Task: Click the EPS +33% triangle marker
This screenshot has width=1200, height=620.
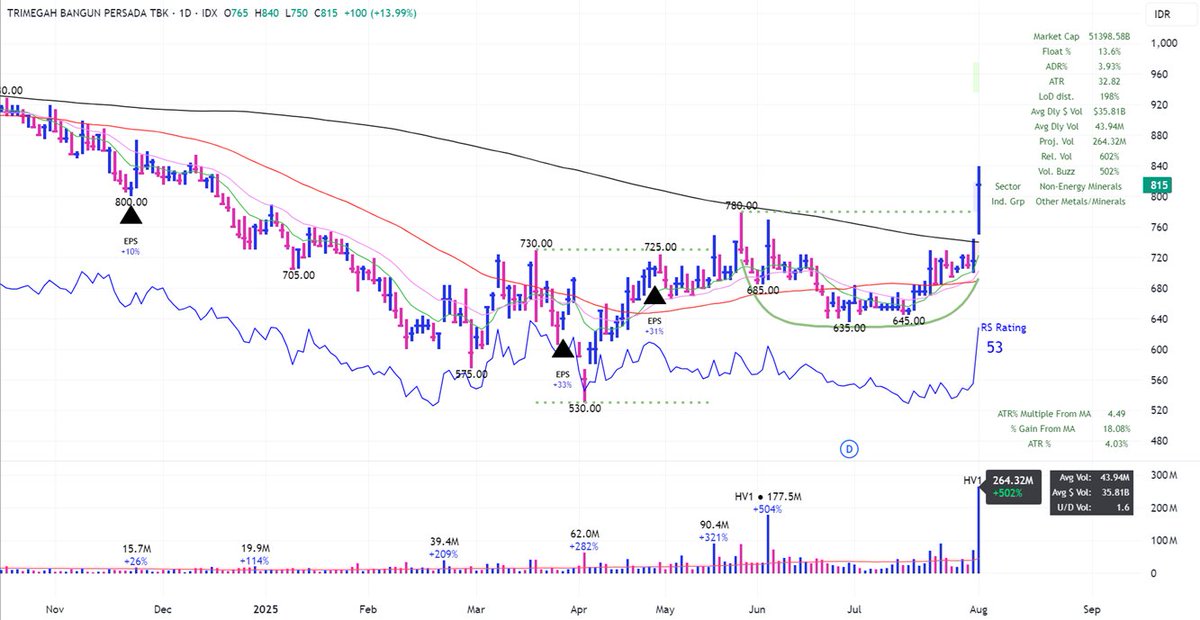Action: click(x=564, y=348)
